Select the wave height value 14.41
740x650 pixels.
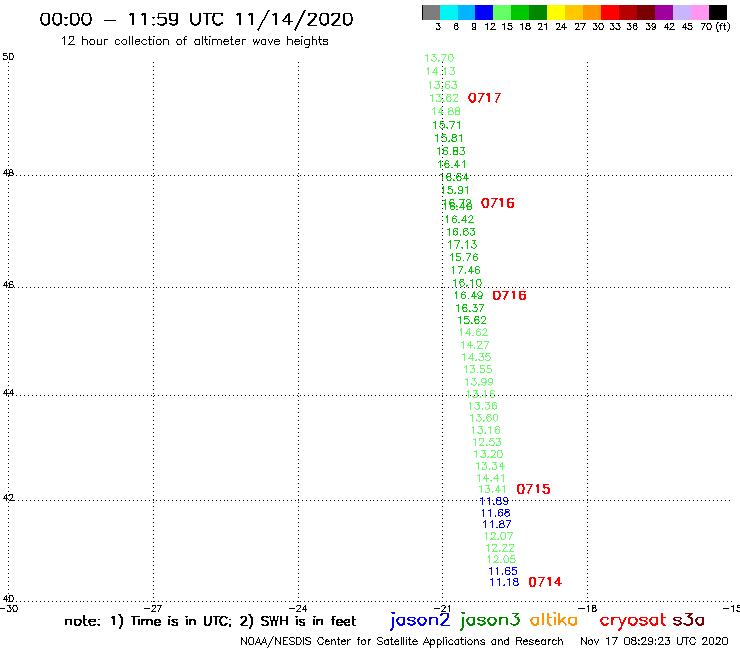click(491, 478)
